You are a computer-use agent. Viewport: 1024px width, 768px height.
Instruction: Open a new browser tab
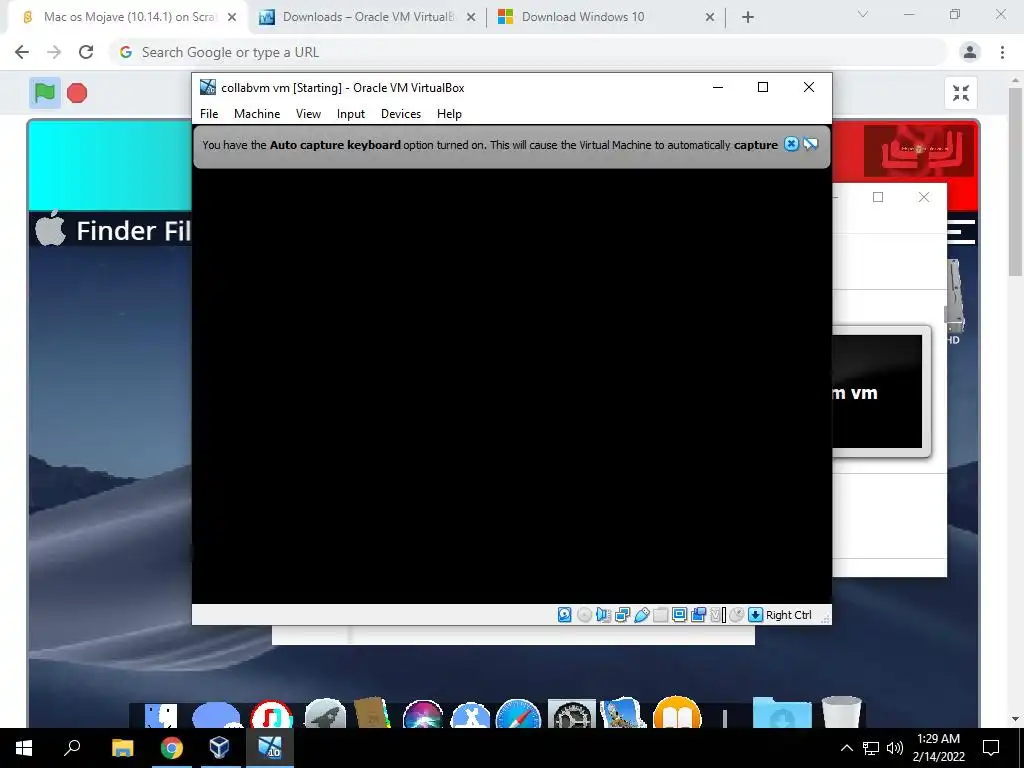pos(748,18)
